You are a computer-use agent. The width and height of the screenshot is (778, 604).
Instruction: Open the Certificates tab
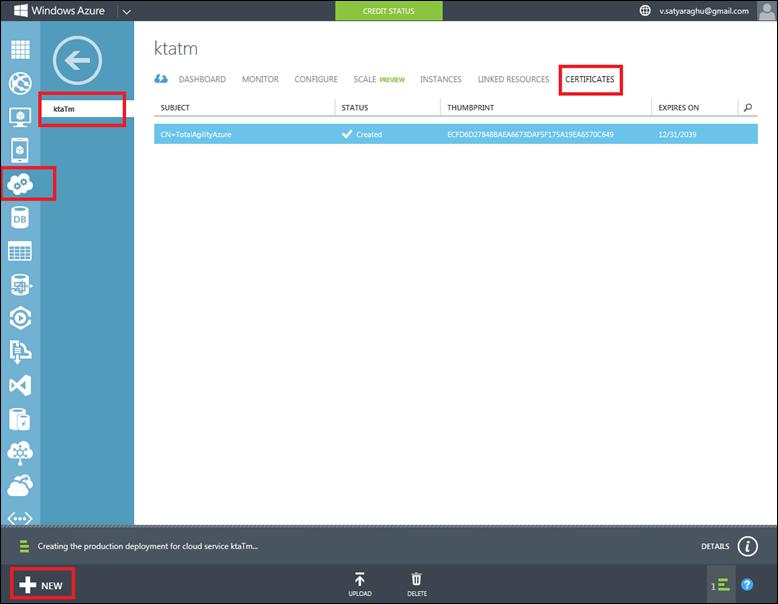point(589,79)
